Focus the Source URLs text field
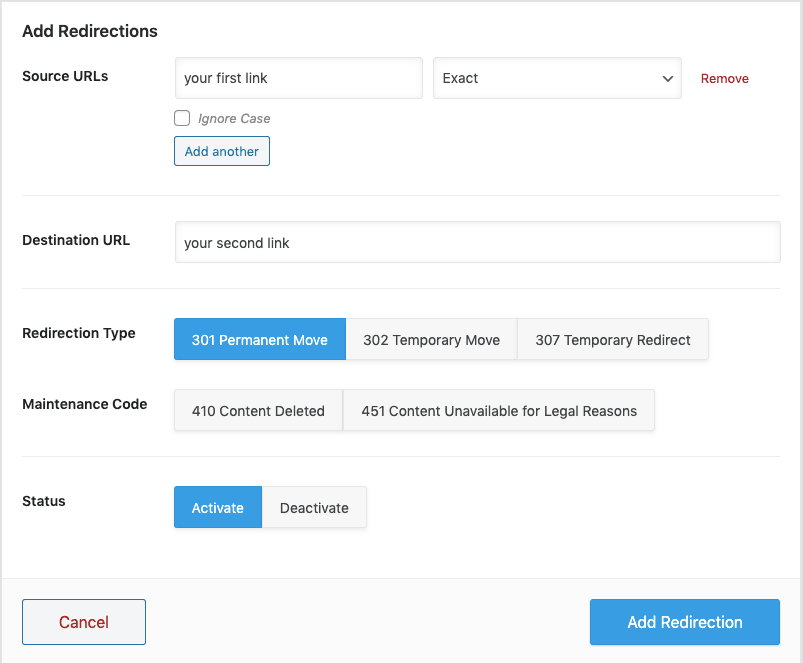 click(x=298, y=78)
